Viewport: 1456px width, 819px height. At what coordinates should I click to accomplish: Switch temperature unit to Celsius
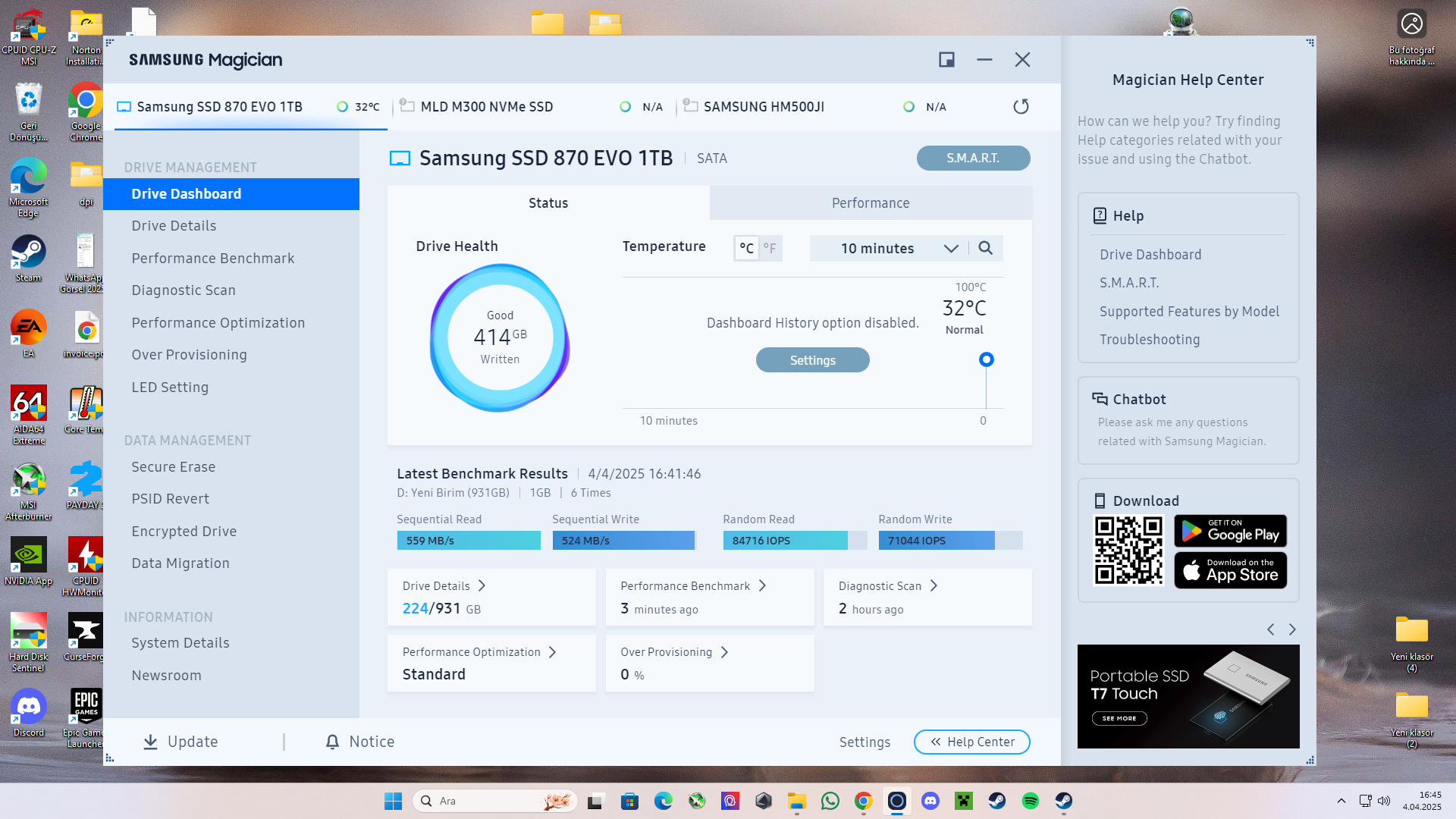click(746, 248)
